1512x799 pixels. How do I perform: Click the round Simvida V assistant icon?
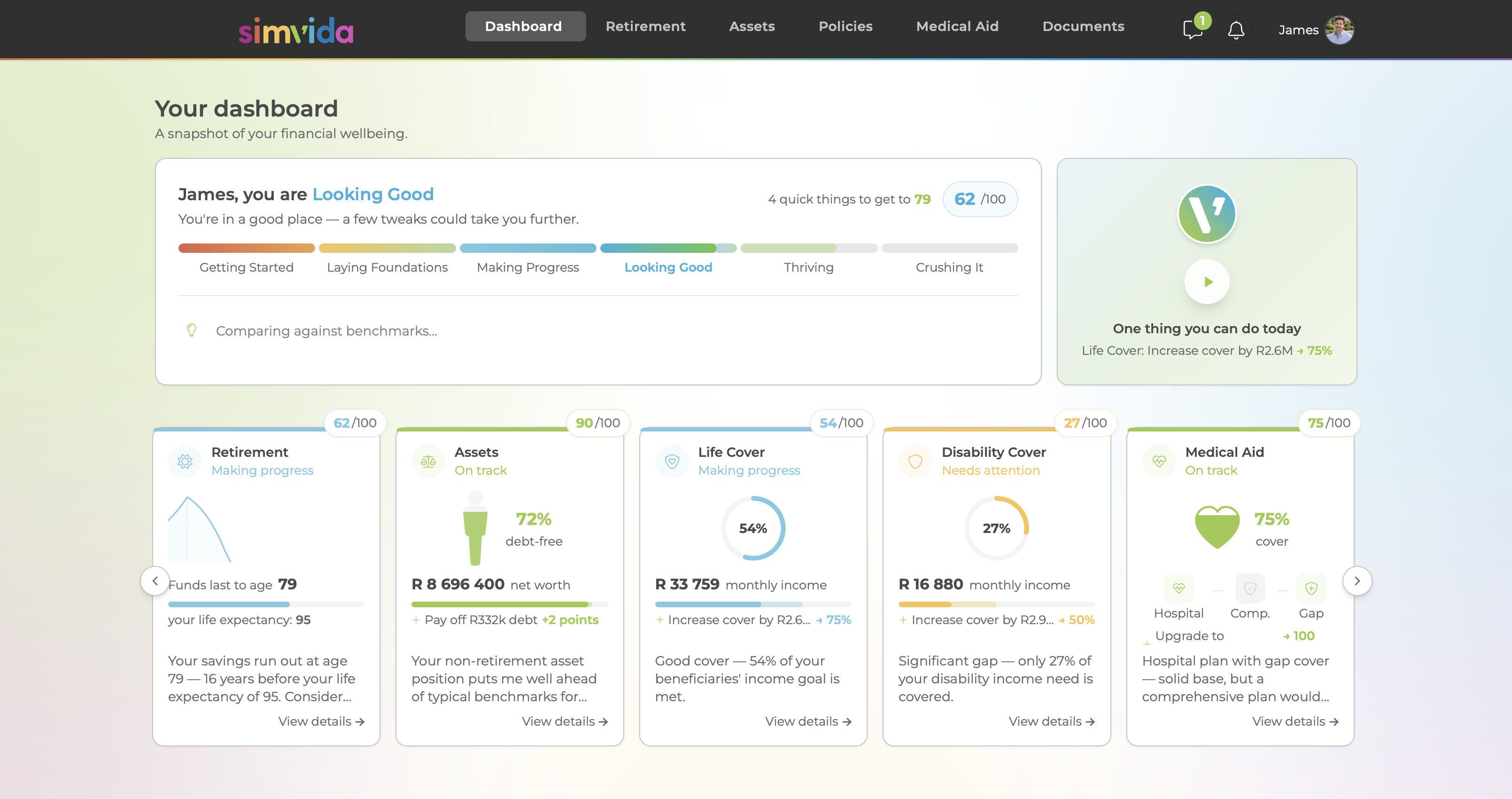coord(1207,214)
